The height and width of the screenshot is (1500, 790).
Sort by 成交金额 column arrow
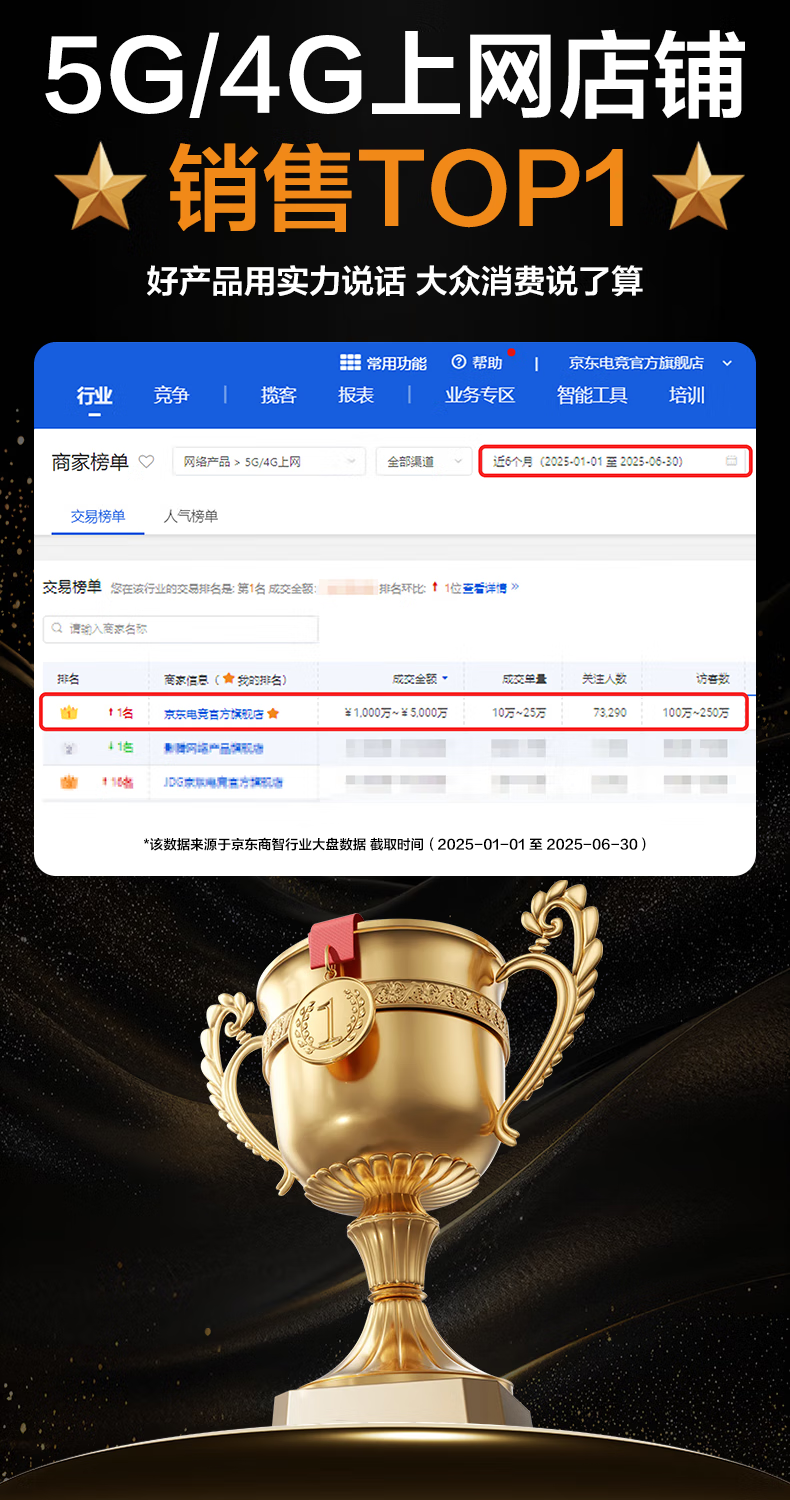tap(445, 679)
